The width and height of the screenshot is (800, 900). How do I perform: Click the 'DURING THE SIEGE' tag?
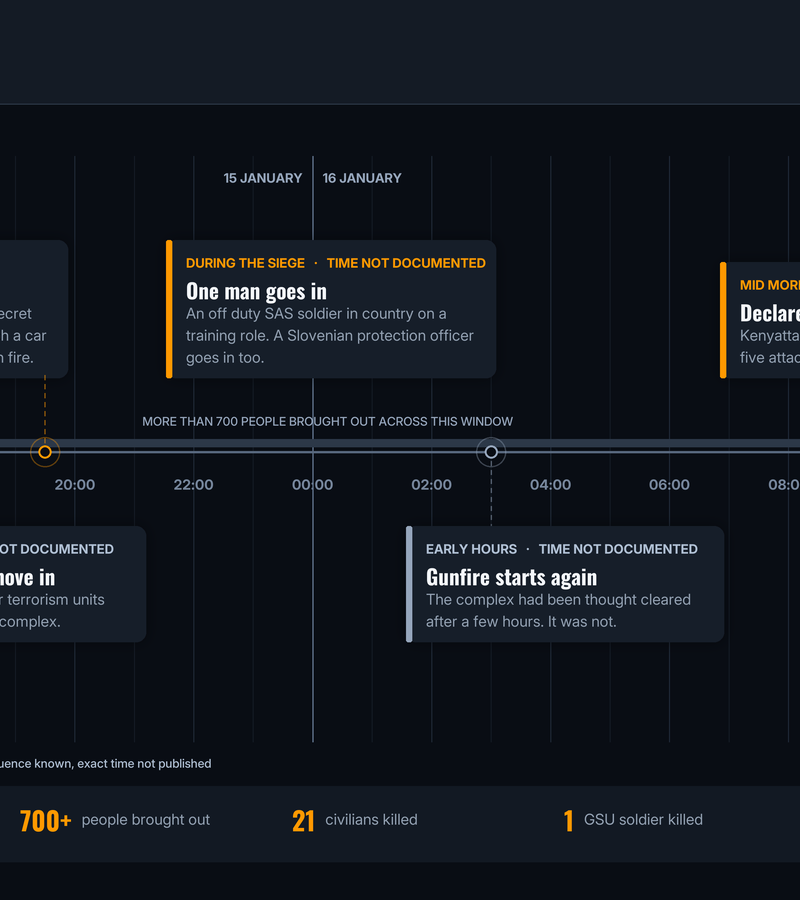coord(245,263)
